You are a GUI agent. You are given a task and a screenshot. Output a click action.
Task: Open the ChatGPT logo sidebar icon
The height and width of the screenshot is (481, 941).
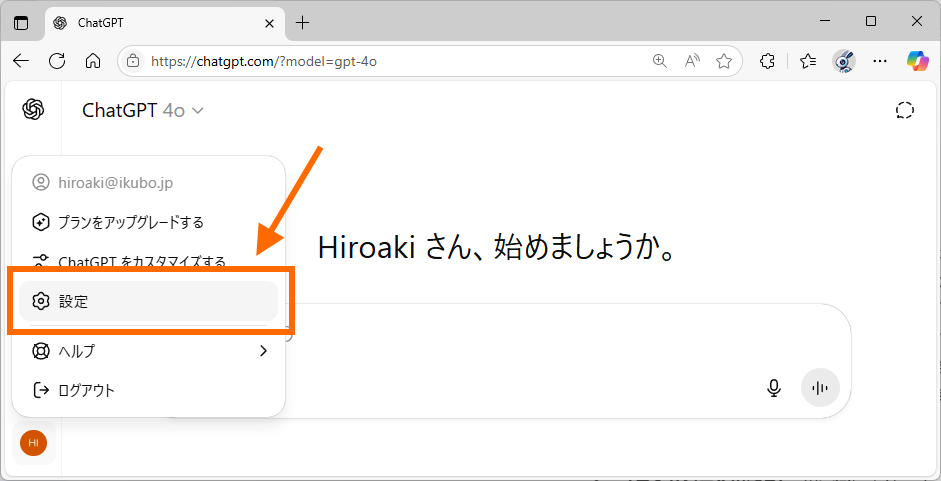point(34,109)
